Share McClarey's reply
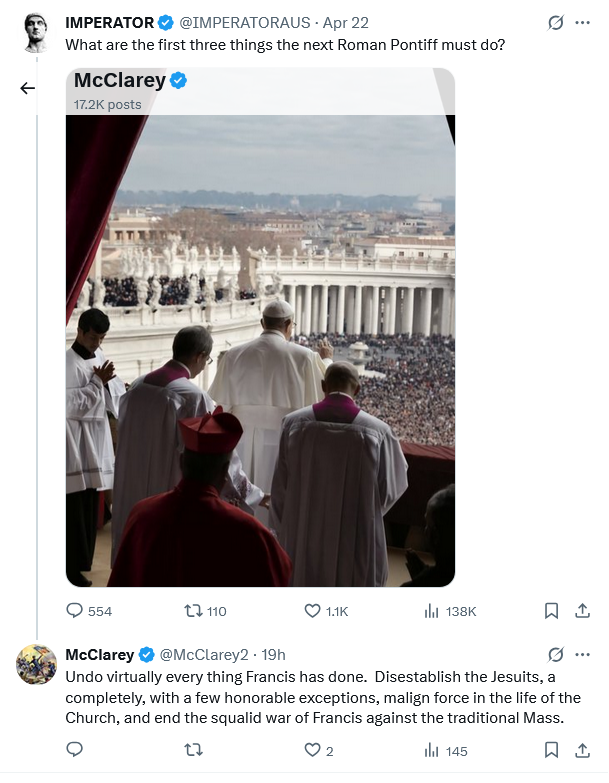 point(582,750)
